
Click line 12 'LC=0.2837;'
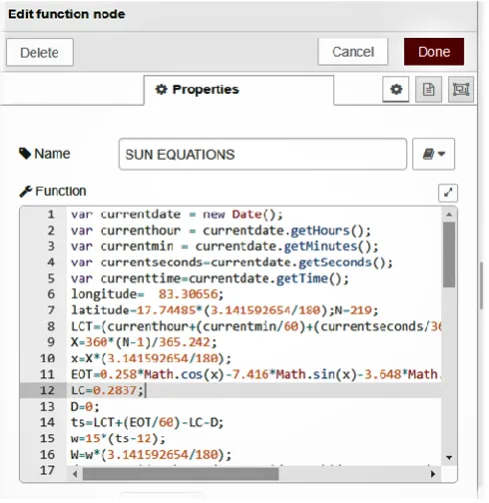pyautogui.click(x=108, y=390)
